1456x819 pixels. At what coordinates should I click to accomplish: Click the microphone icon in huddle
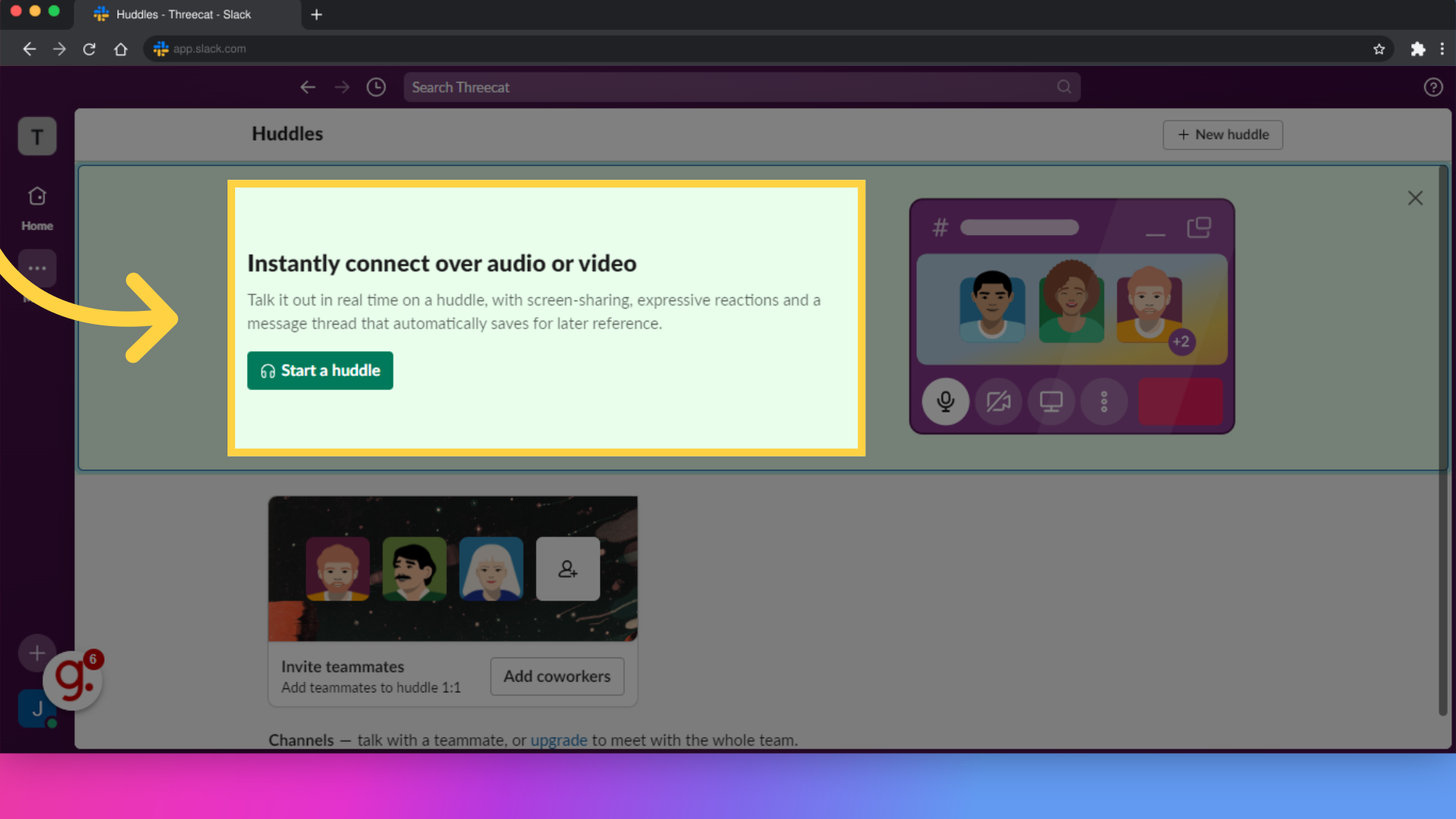[x=944, y=401]
